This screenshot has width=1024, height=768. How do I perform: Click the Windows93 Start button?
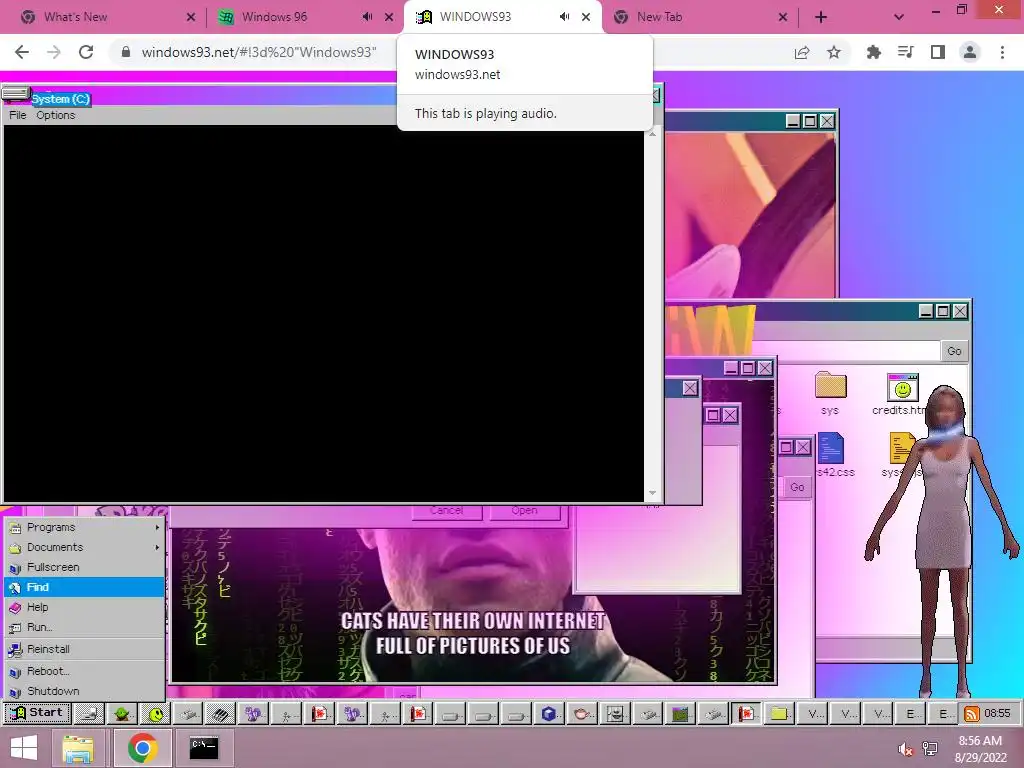click(37, 713)
